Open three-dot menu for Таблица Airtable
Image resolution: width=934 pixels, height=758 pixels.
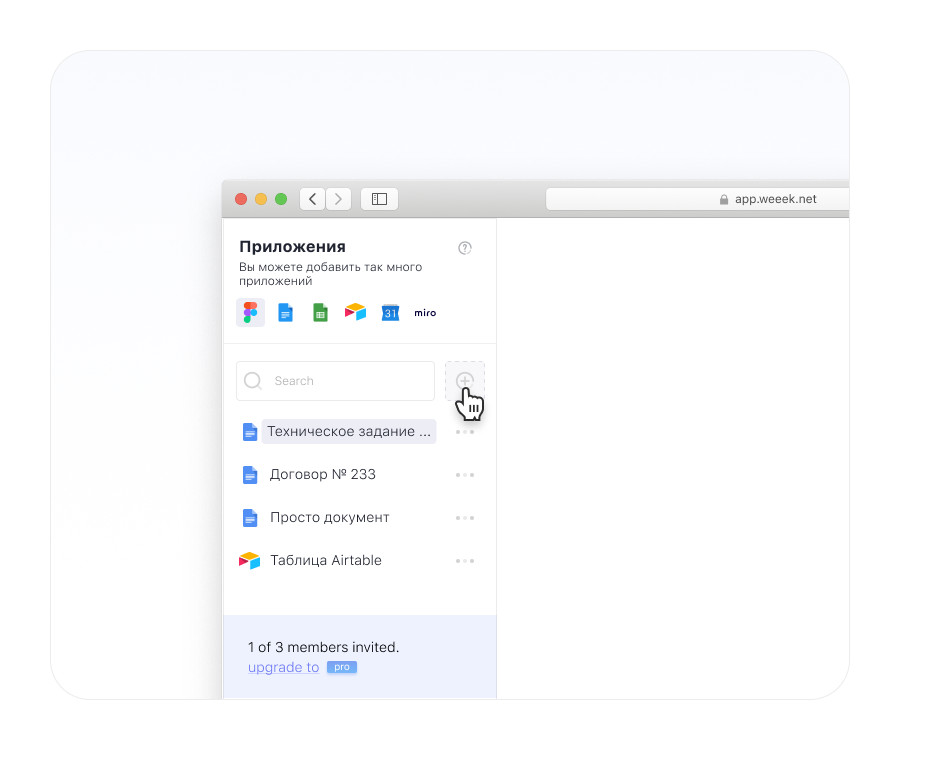[464, 561]
